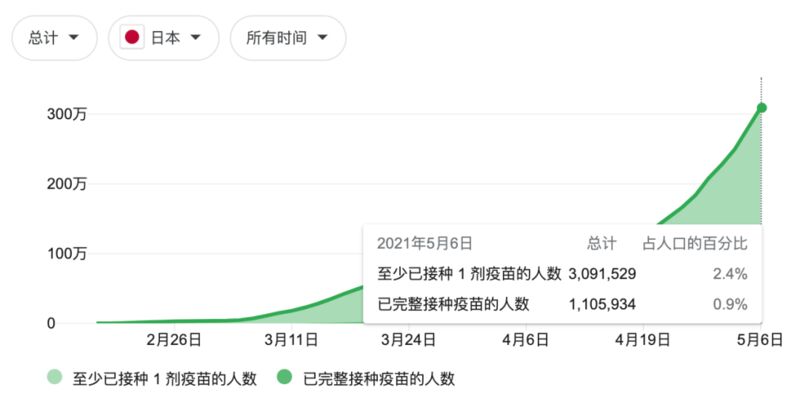Click the 5月6日 x-axis label

[x=759, y=341]
